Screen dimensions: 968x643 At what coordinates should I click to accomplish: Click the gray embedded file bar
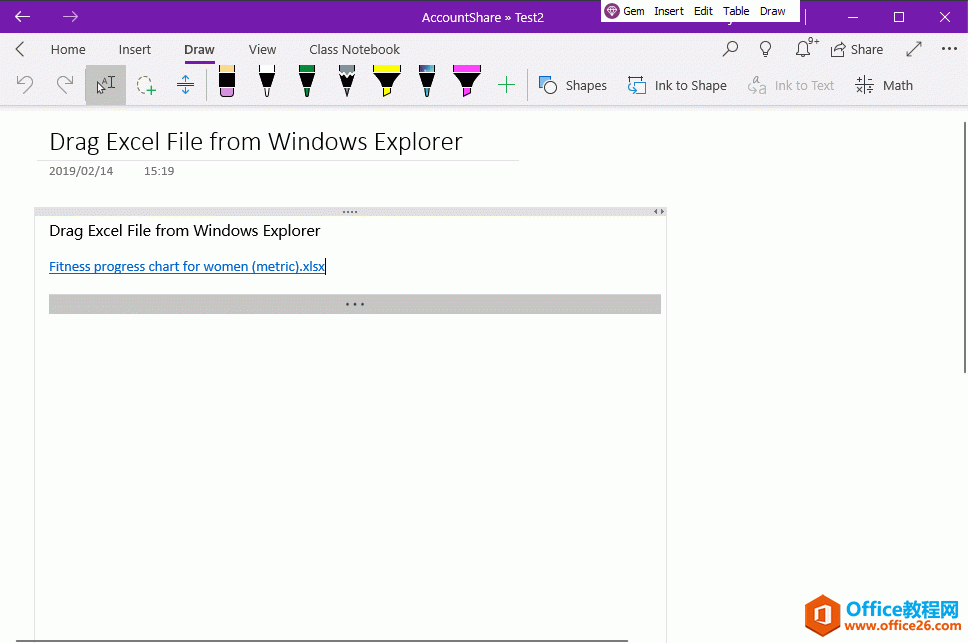[x=355, y=304]
